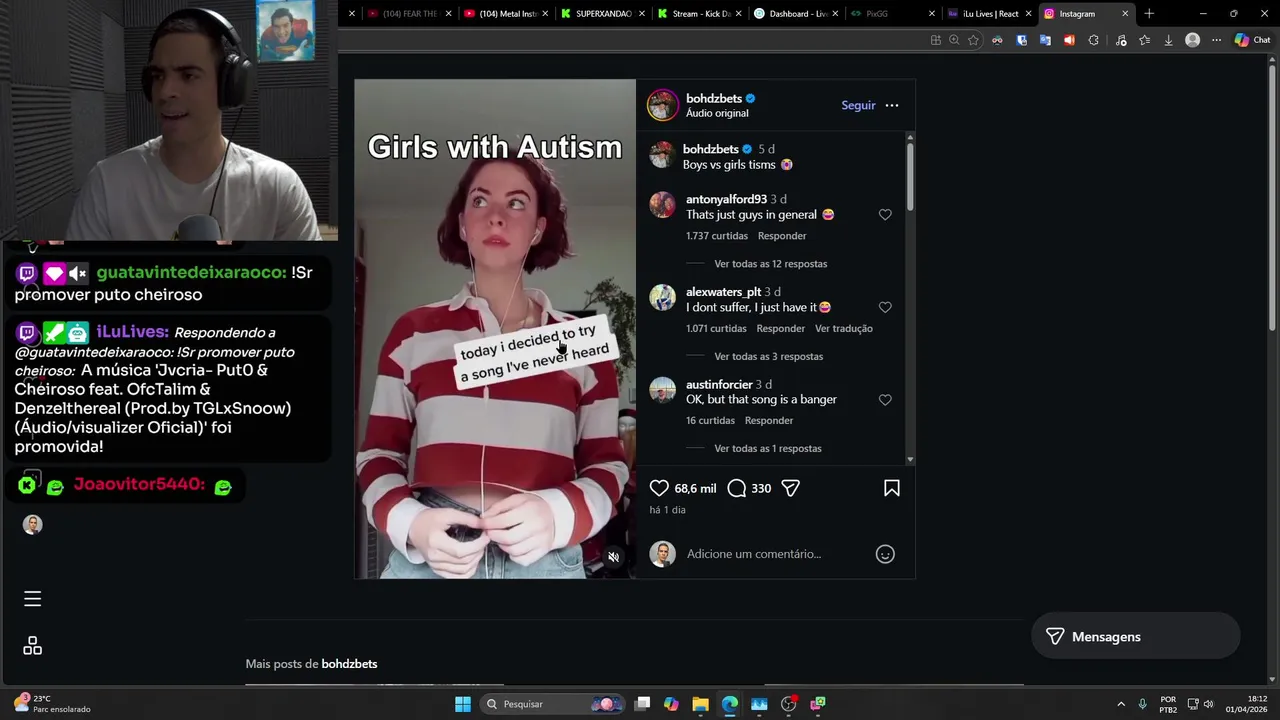Open widgets grid icon in stream sidebar
This screenshot has width=1280, height=720.
click(32, 646)
